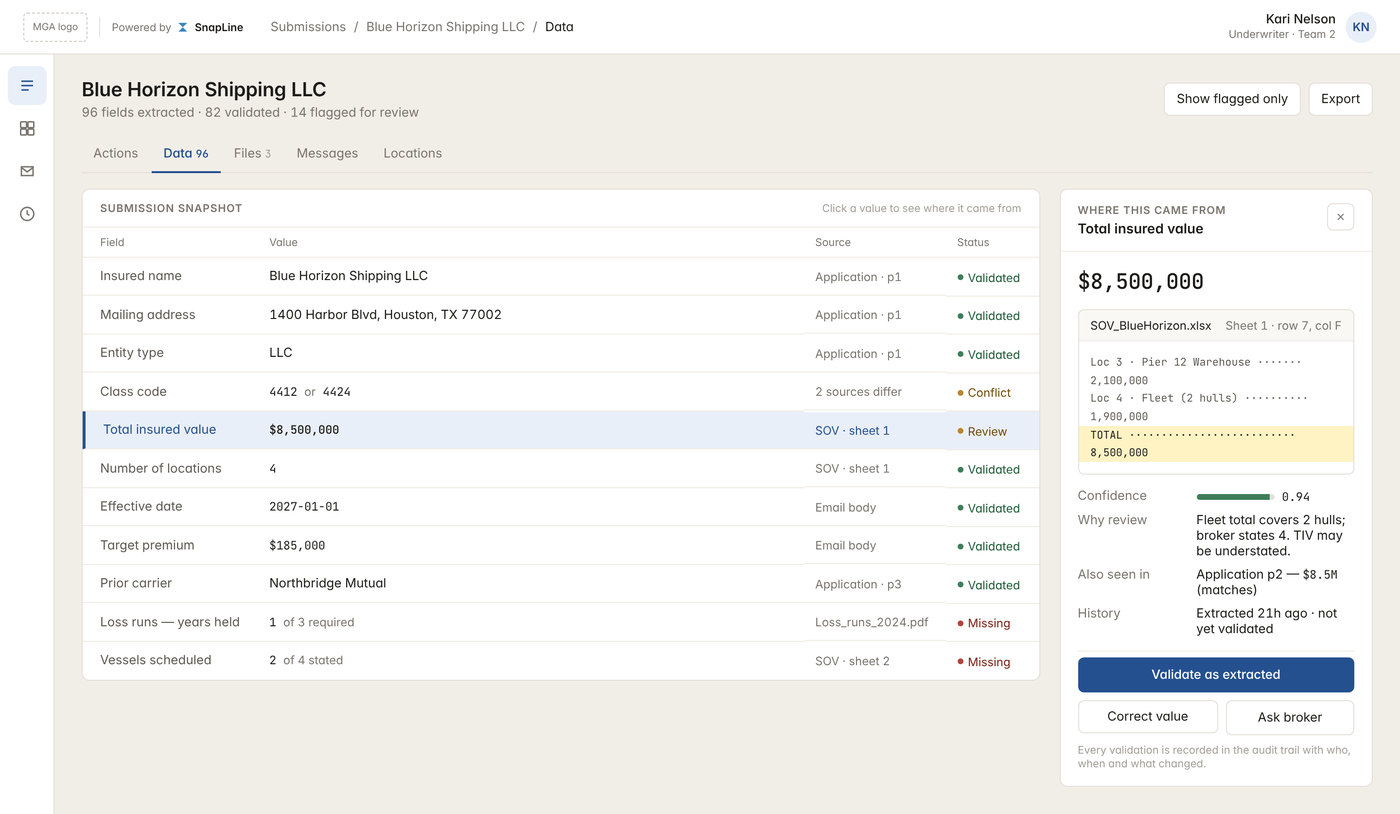Viewport: 1400px width, 814px height.
Task: Open the Messages tab
Action: pyautogui.click(x=327, y=153)
